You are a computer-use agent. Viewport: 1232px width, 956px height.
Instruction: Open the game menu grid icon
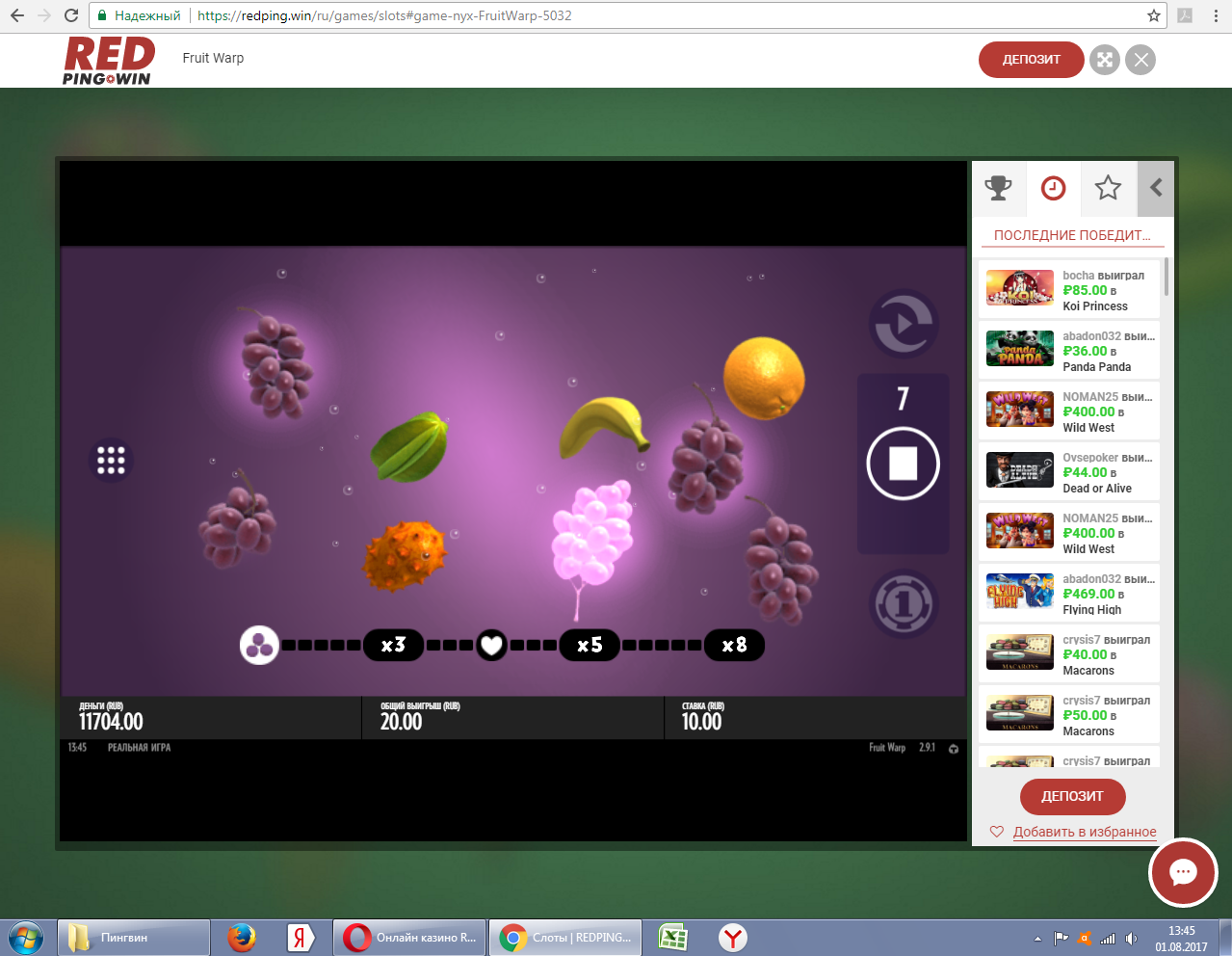click(x=111, y=460)
